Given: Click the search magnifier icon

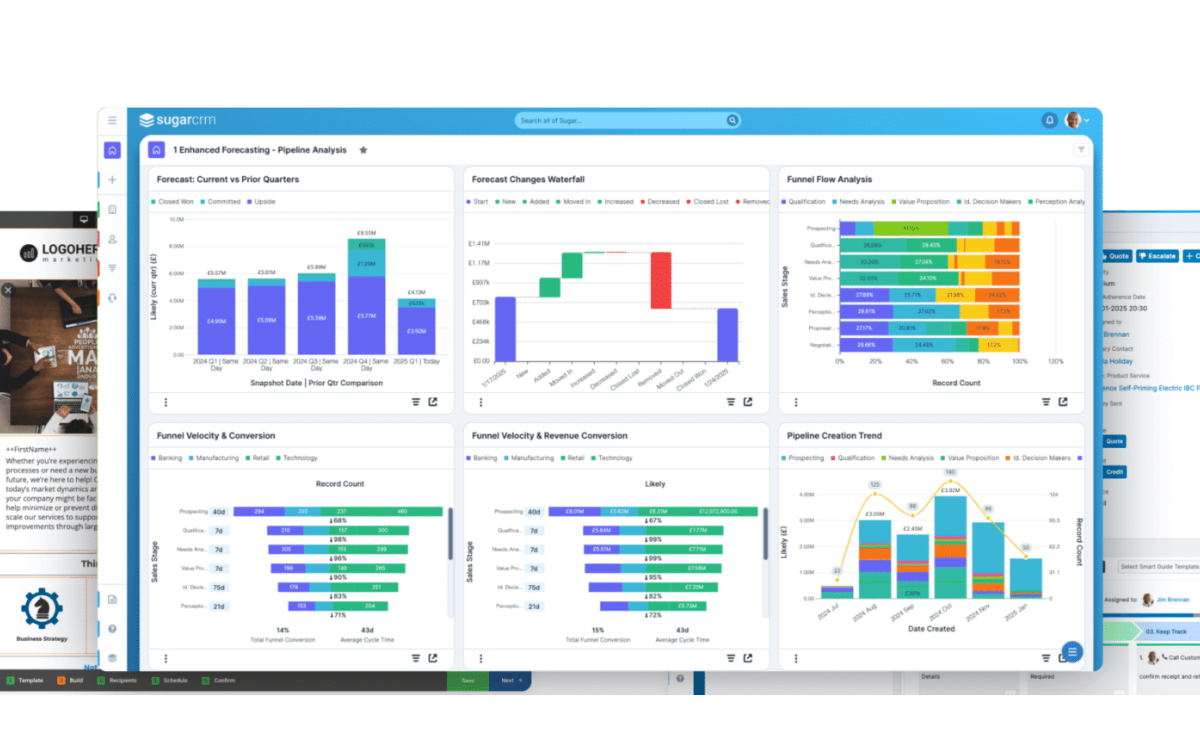Looking at the screenshot, I should click(732, 120).
